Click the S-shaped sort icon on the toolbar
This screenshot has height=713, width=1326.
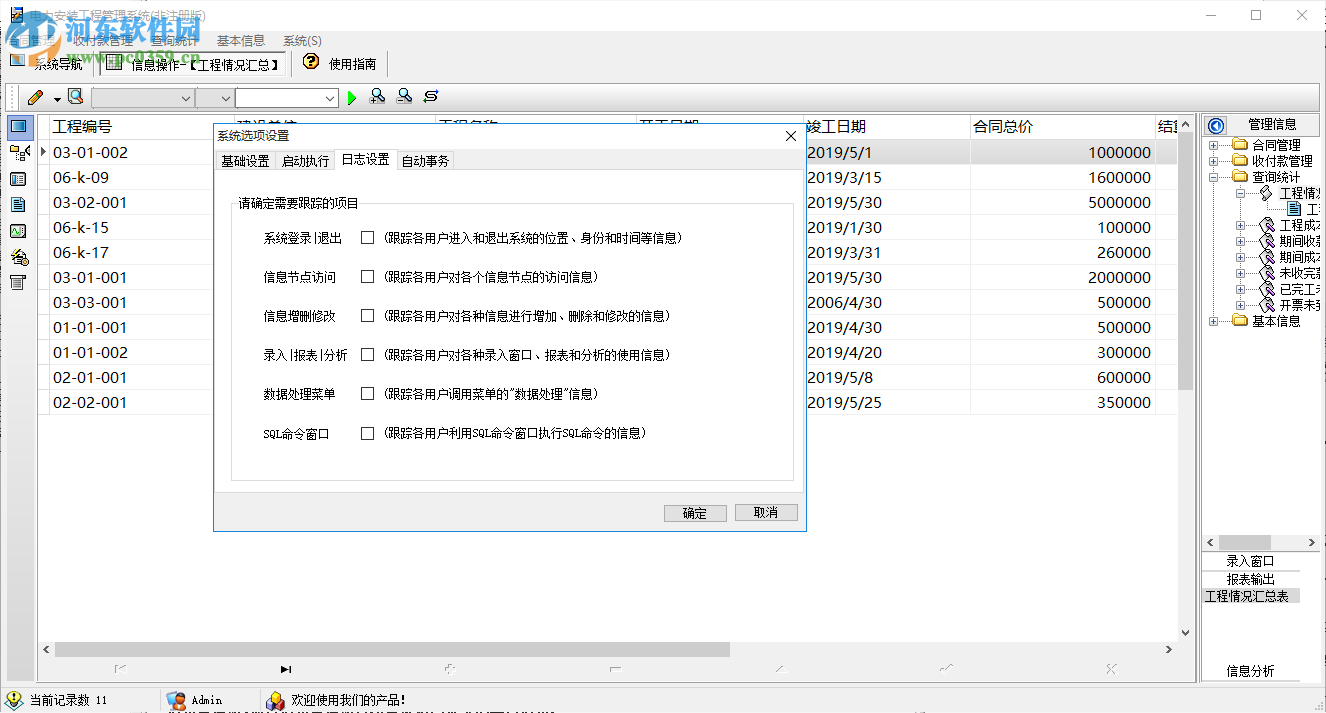coord(430,97)
